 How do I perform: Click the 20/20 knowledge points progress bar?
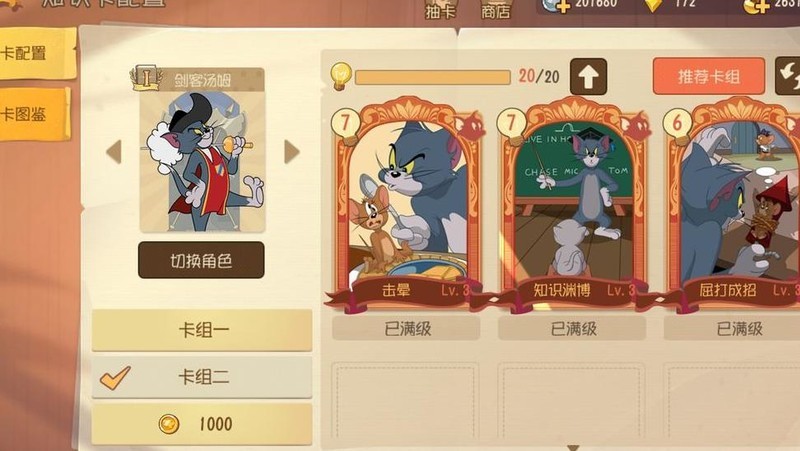(x=433, y=78)
